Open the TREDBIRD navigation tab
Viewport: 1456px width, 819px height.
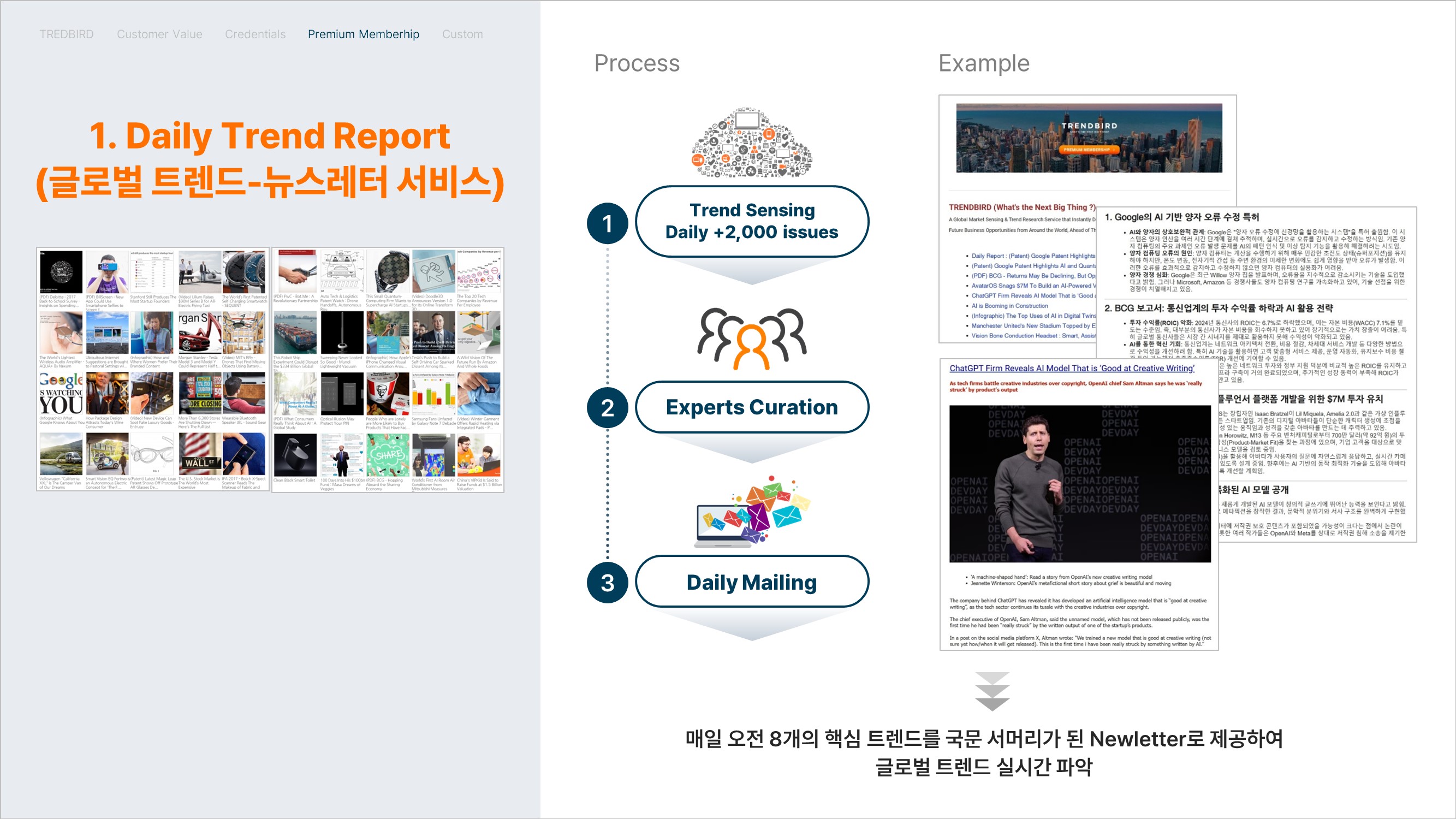[x=66, y=34]
